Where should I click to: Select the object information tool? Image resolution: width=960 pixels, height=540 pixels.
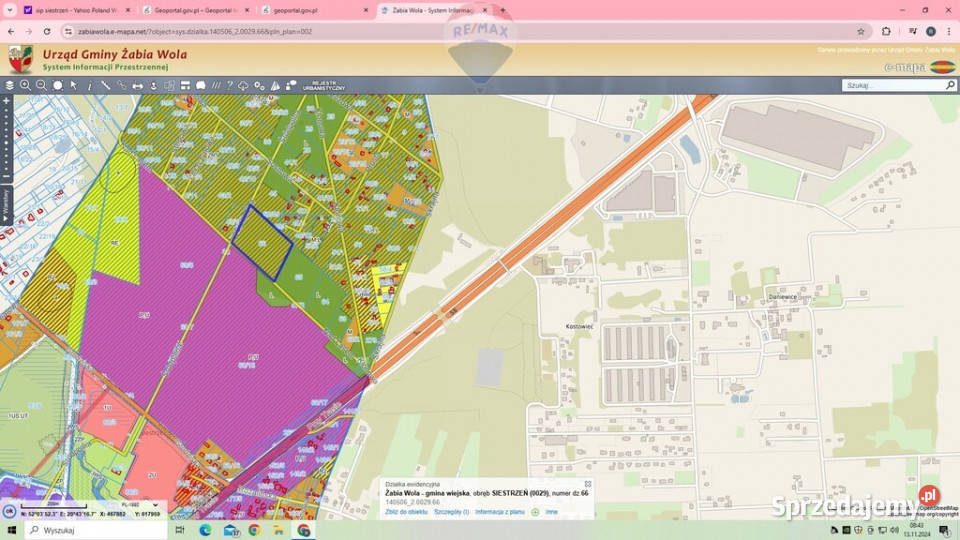(90, 86)
